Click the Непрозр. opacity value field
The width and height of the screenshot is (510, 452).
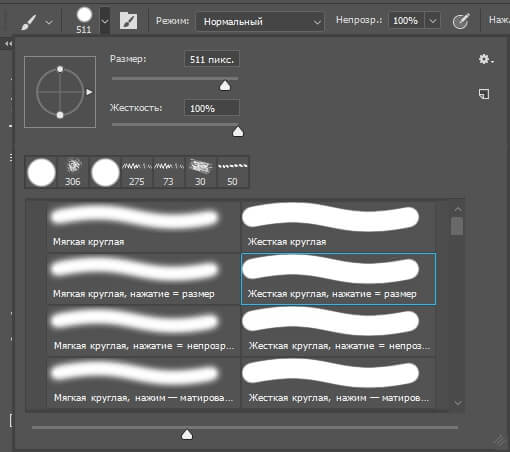point(406,21)
